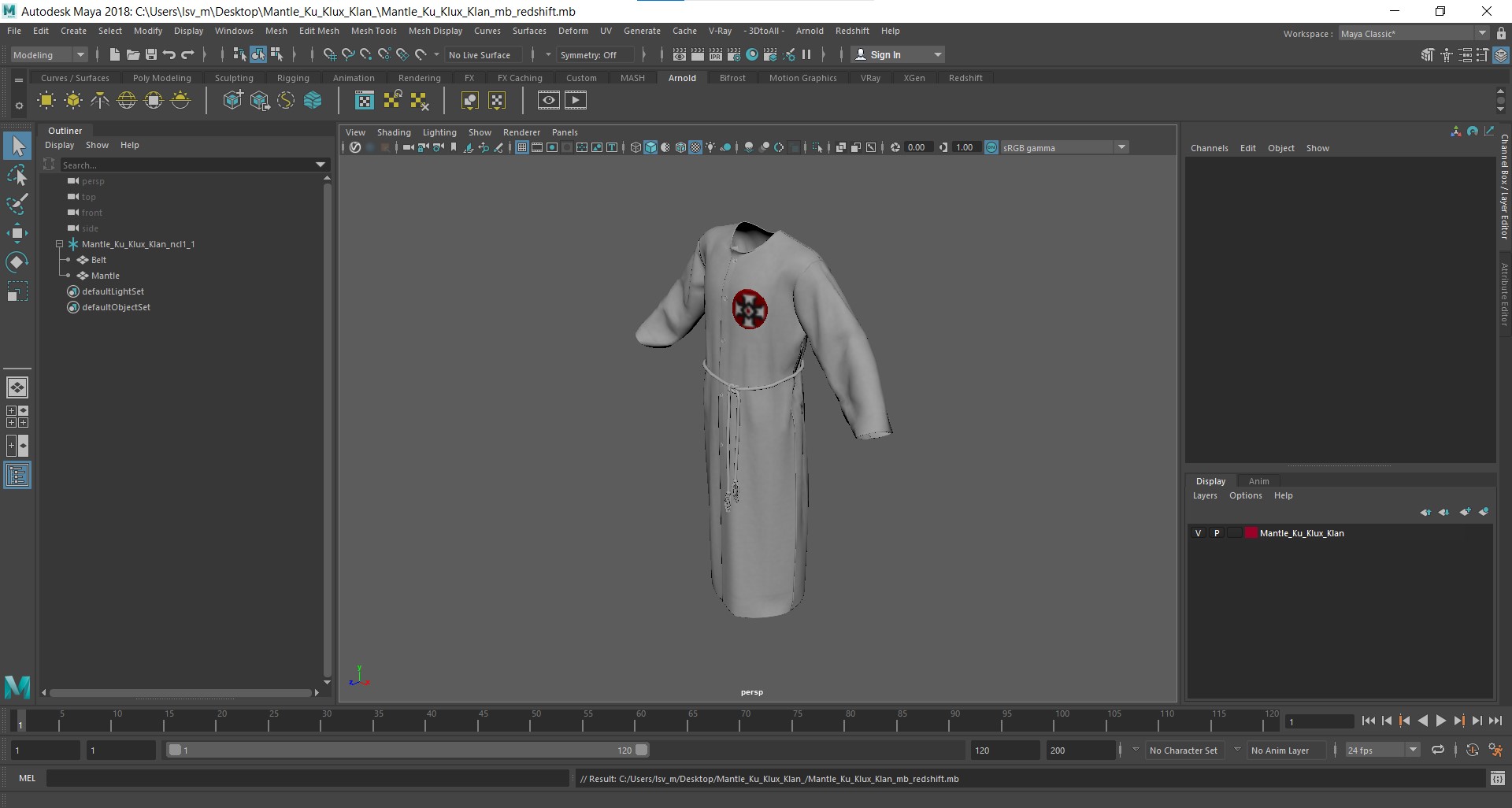Switch to the Rendering shelf tab
Image resolution: width=1512 pixels, height=808 pixels.
[419, 78]
